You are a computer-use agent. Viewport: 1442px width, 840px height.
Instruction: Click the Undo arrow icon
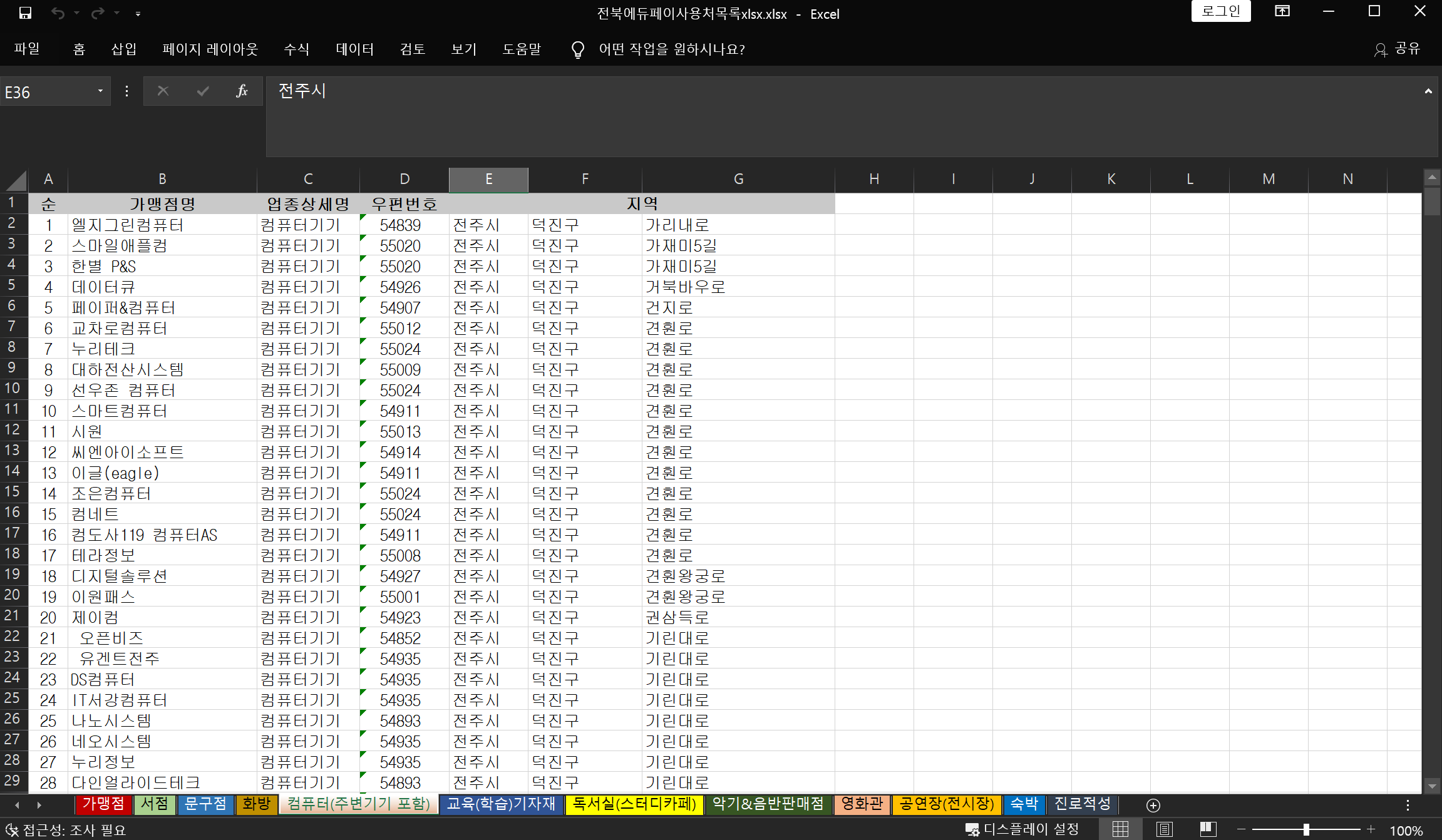(x=58, y=13)
